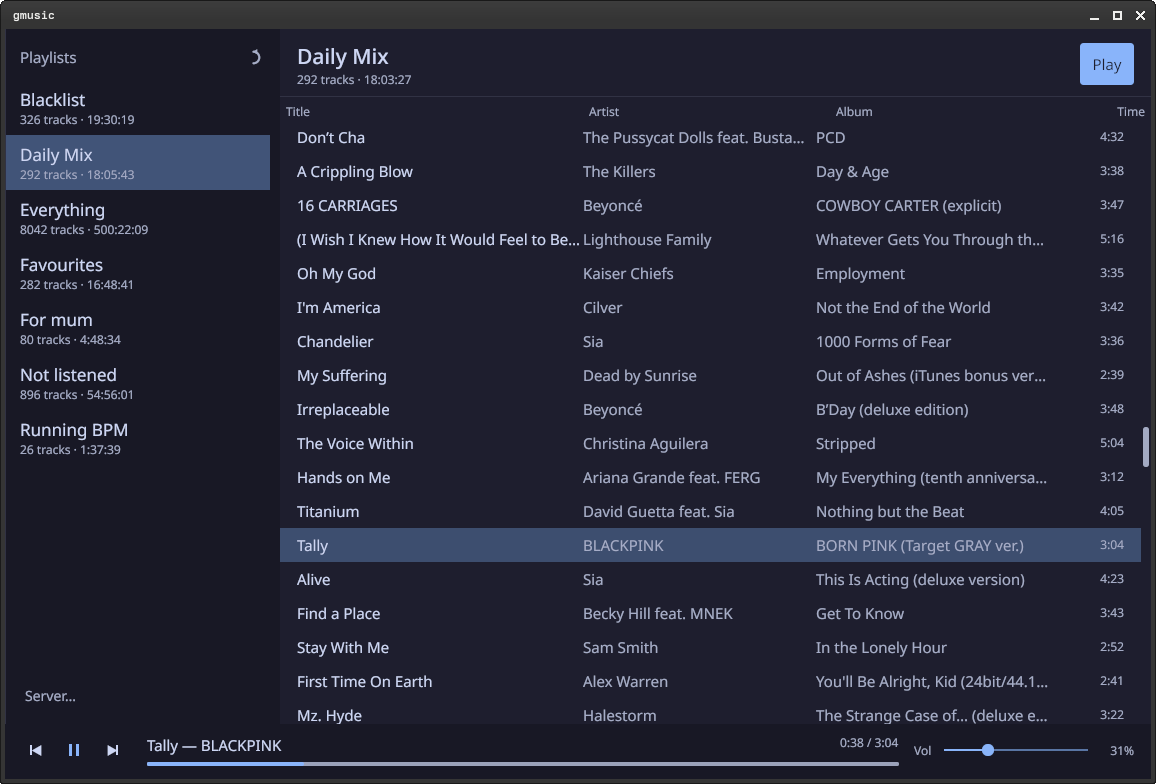
Task: Open the Everything playlist
Action: (x=138, y=218)
